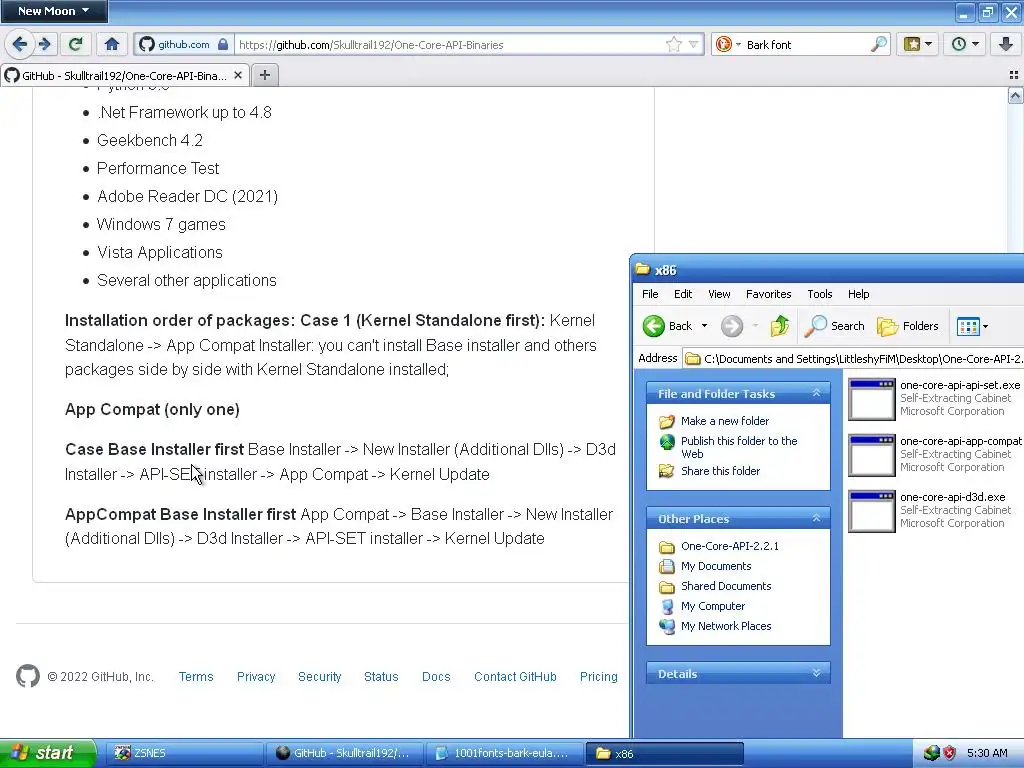The image size is (1024, 768).
Task: Click the Pricing footer link
Action: (x=598, y=677)
